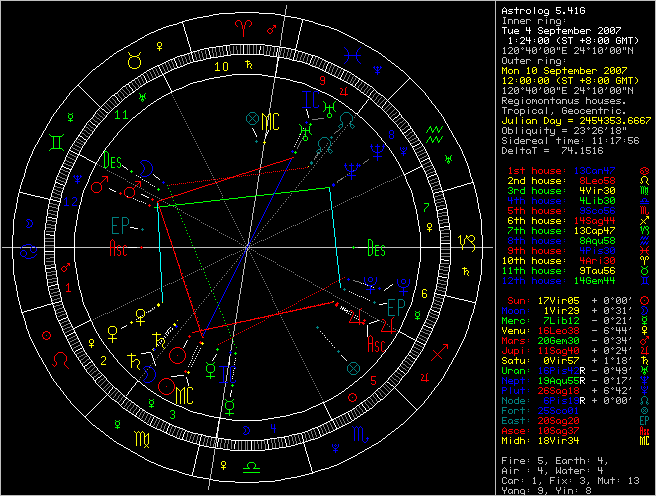This screenshot has width=656, height=496.
Task: Select the Aquarius wave glyph on the wheel
Action: click(436, 131)
